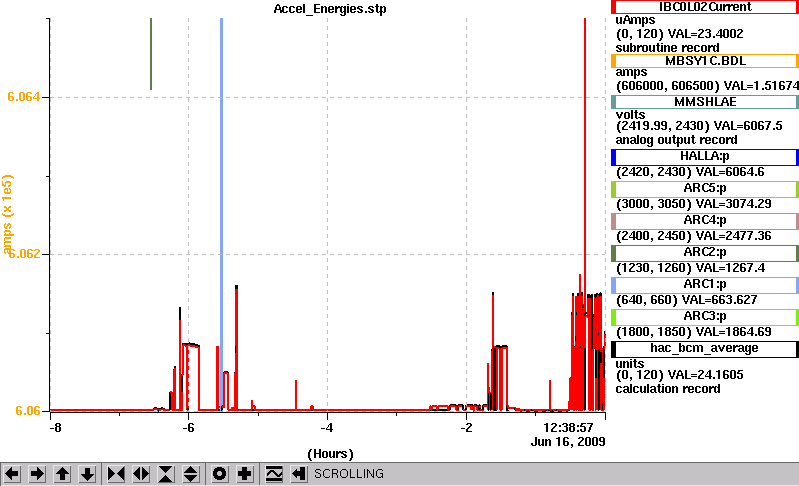Image resolution: width=799 pixels, height=486 pixels.
Task: Click the Jun 16, 2009 date label
Action: pos(568,442)
